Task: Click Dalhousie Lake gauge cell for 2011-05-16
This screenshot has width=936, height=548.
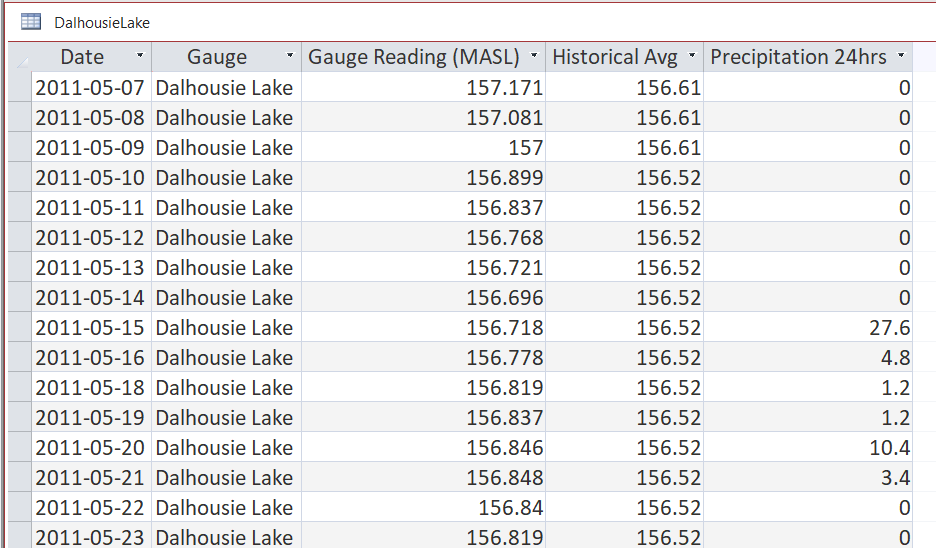Action: point(226,358)
